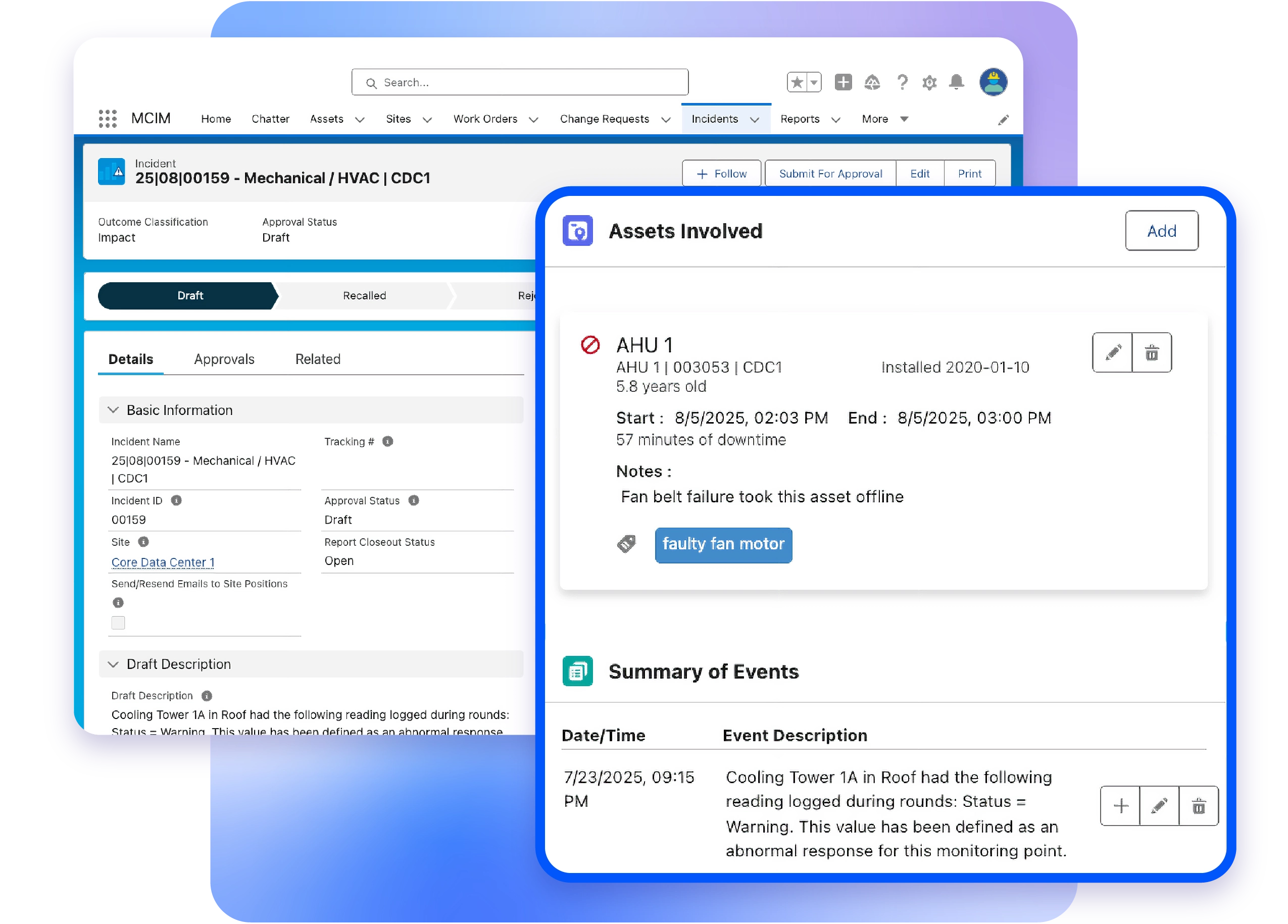
Task: Click the help question mark icon
Action: (x=902, y=83)
